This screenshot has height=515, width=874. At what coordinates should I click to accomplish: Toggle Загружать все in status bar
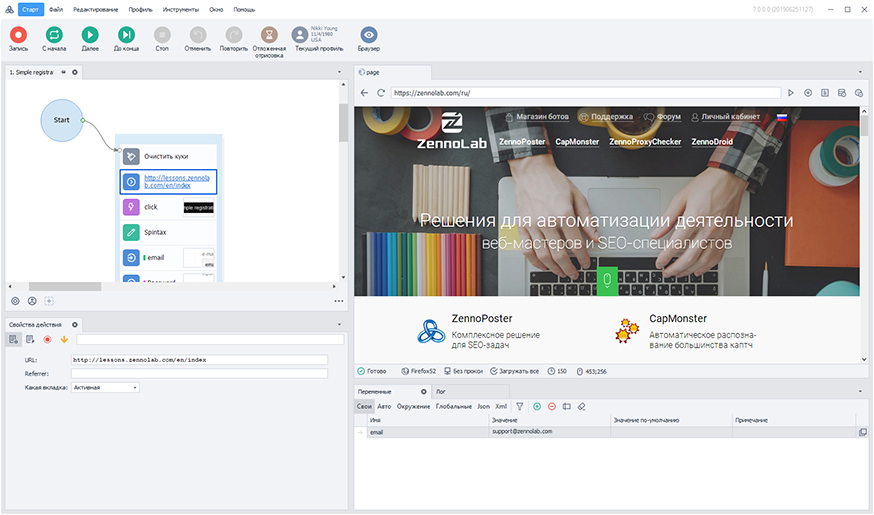(514, 371)
